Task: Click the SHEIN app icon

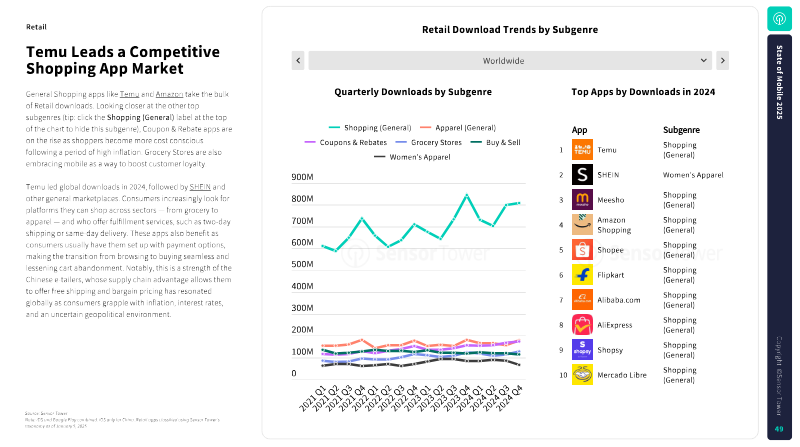Action: tap(582, 175)
